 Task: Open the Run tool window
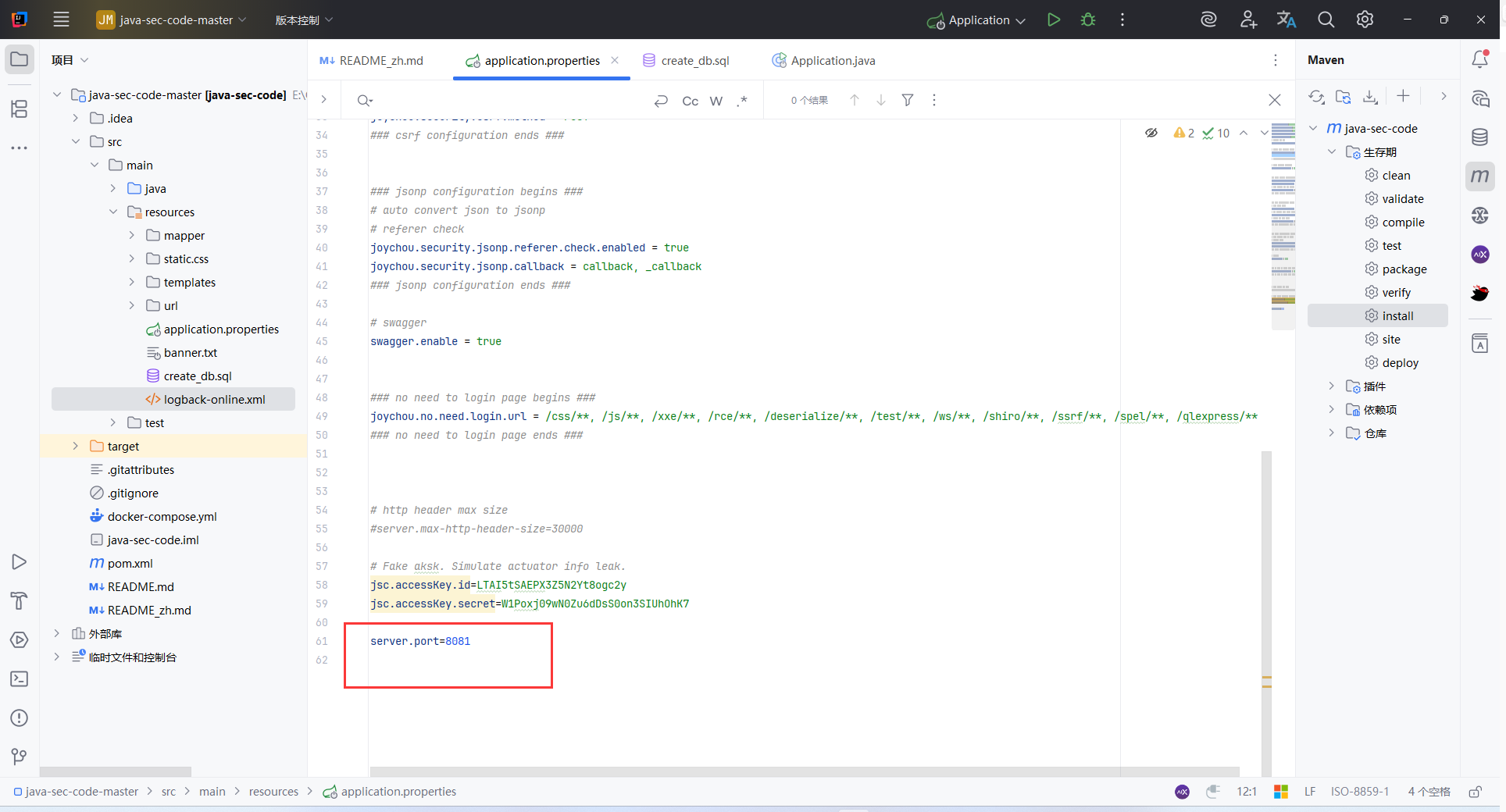(20, 562)
